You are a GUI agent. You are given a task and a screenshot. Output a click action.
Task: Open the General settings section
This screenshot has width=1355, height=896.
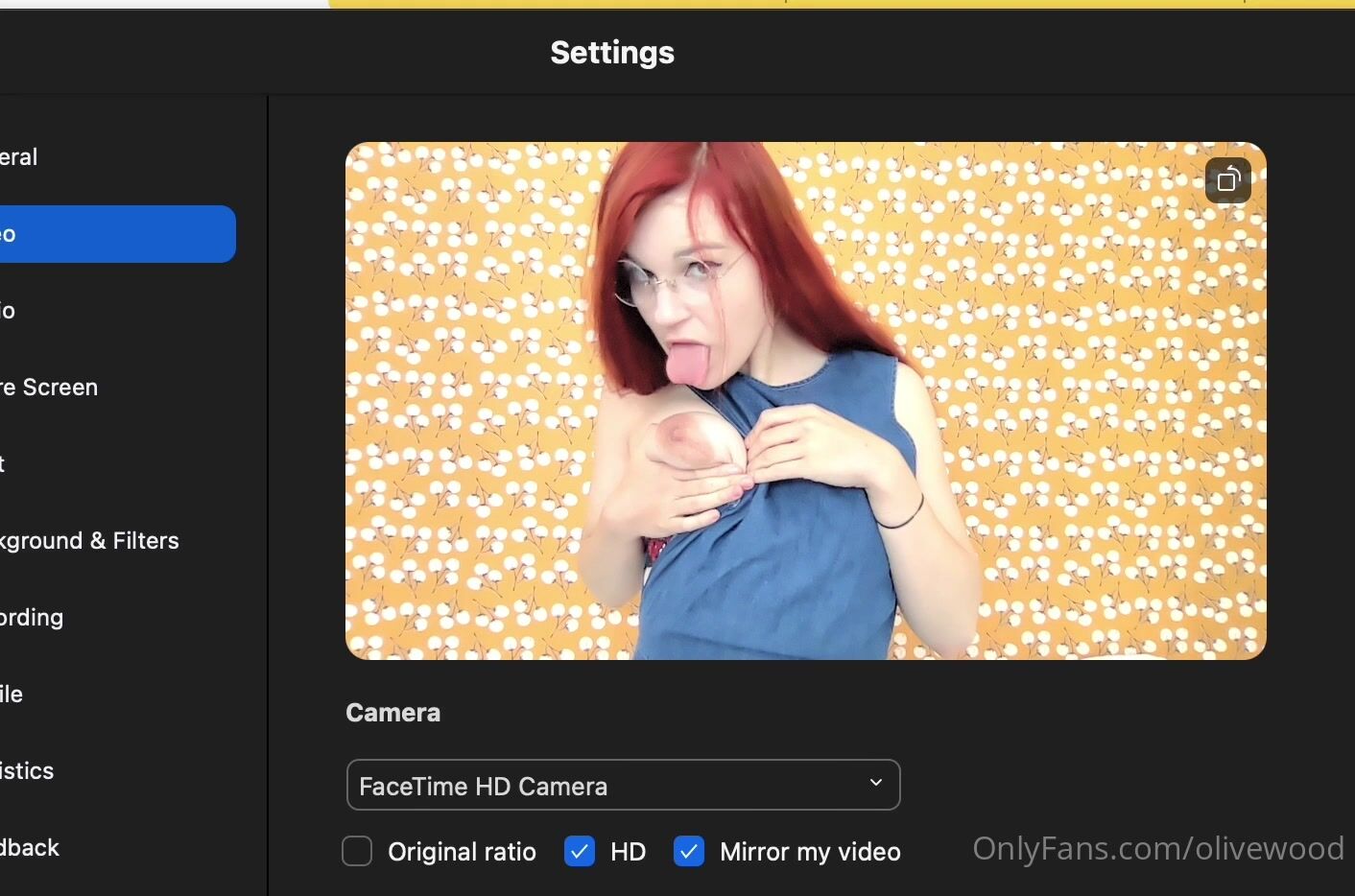click(19, 157)
